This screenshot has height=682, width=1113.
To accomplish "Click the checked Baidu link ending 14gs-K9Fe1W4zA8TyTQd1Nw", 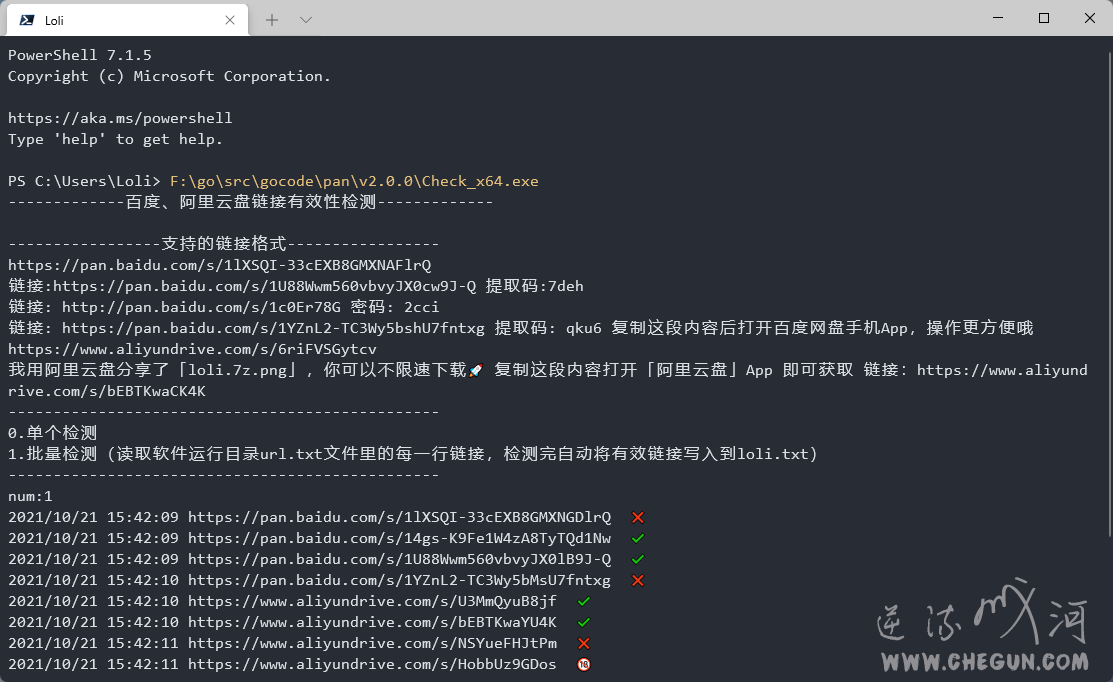I will pyautogui.click(x=400, y=538).
